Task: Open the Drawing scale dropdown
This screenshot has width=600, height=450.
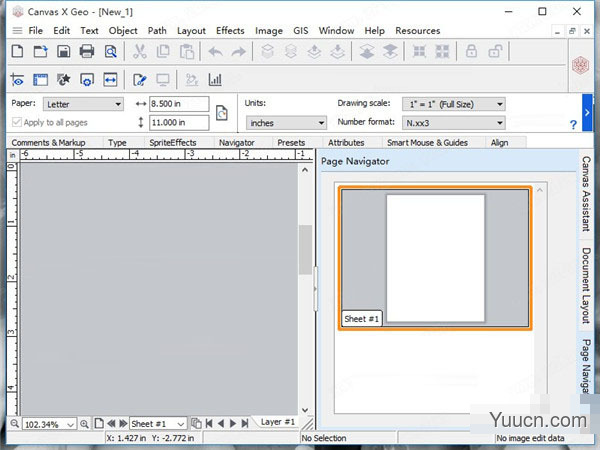Action: (x=453, y=104)
